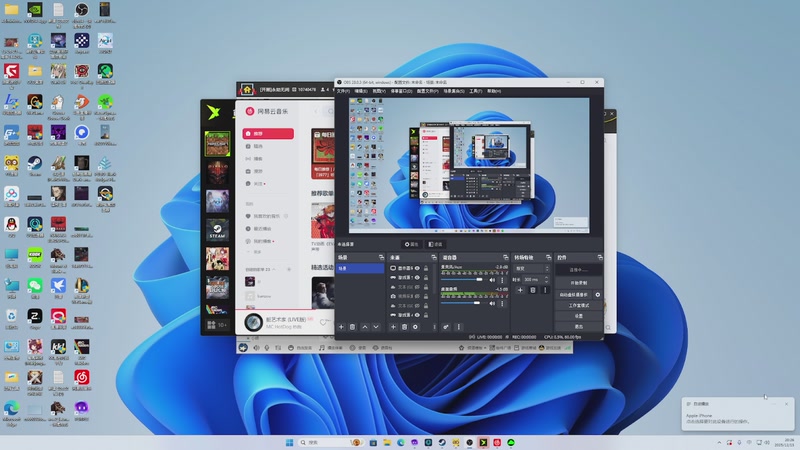
Task: Select the highlighted scene in Scenes list
Action: tap(360, 268)
